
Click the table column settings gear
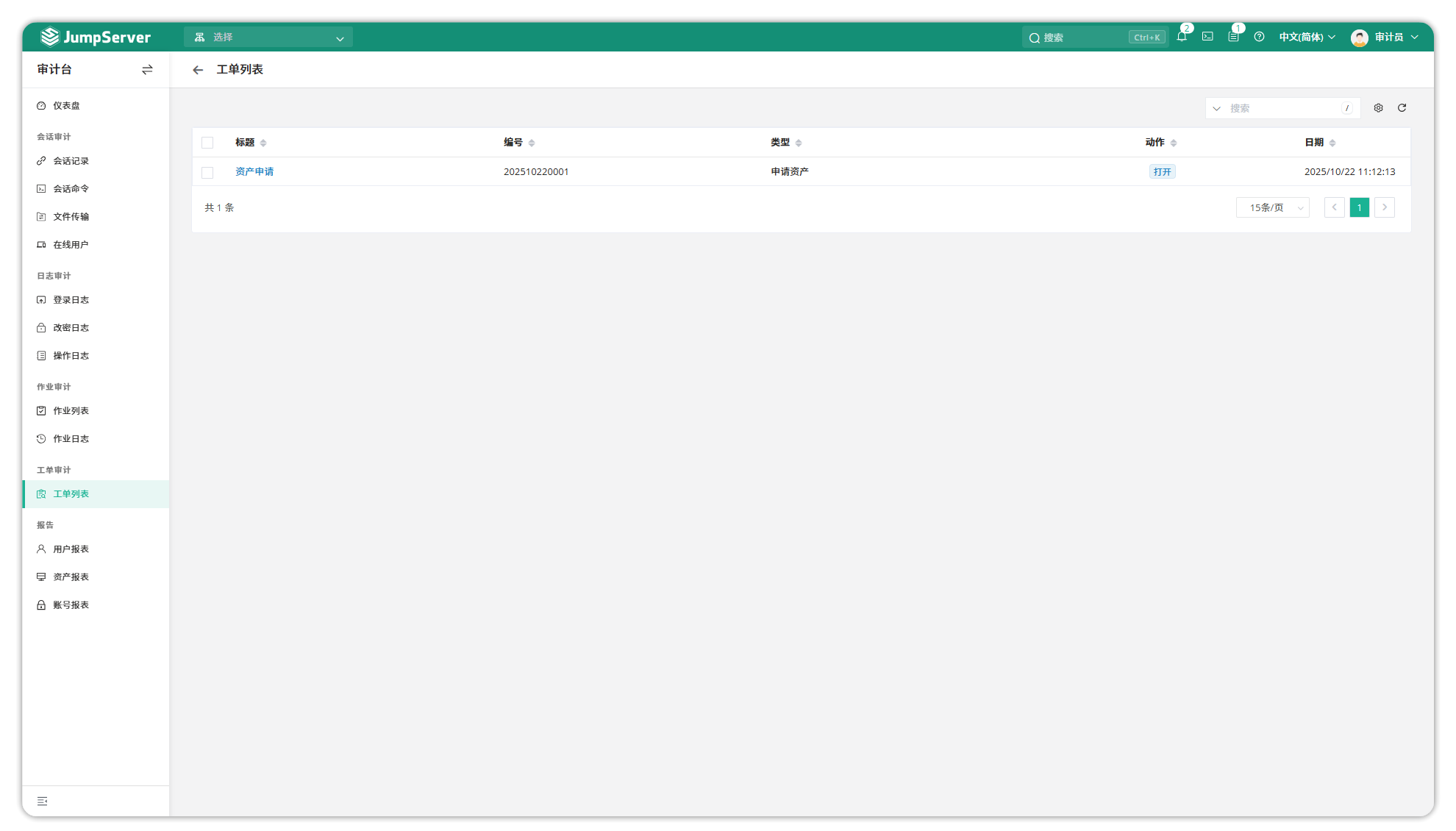[x=1378, y=108]
